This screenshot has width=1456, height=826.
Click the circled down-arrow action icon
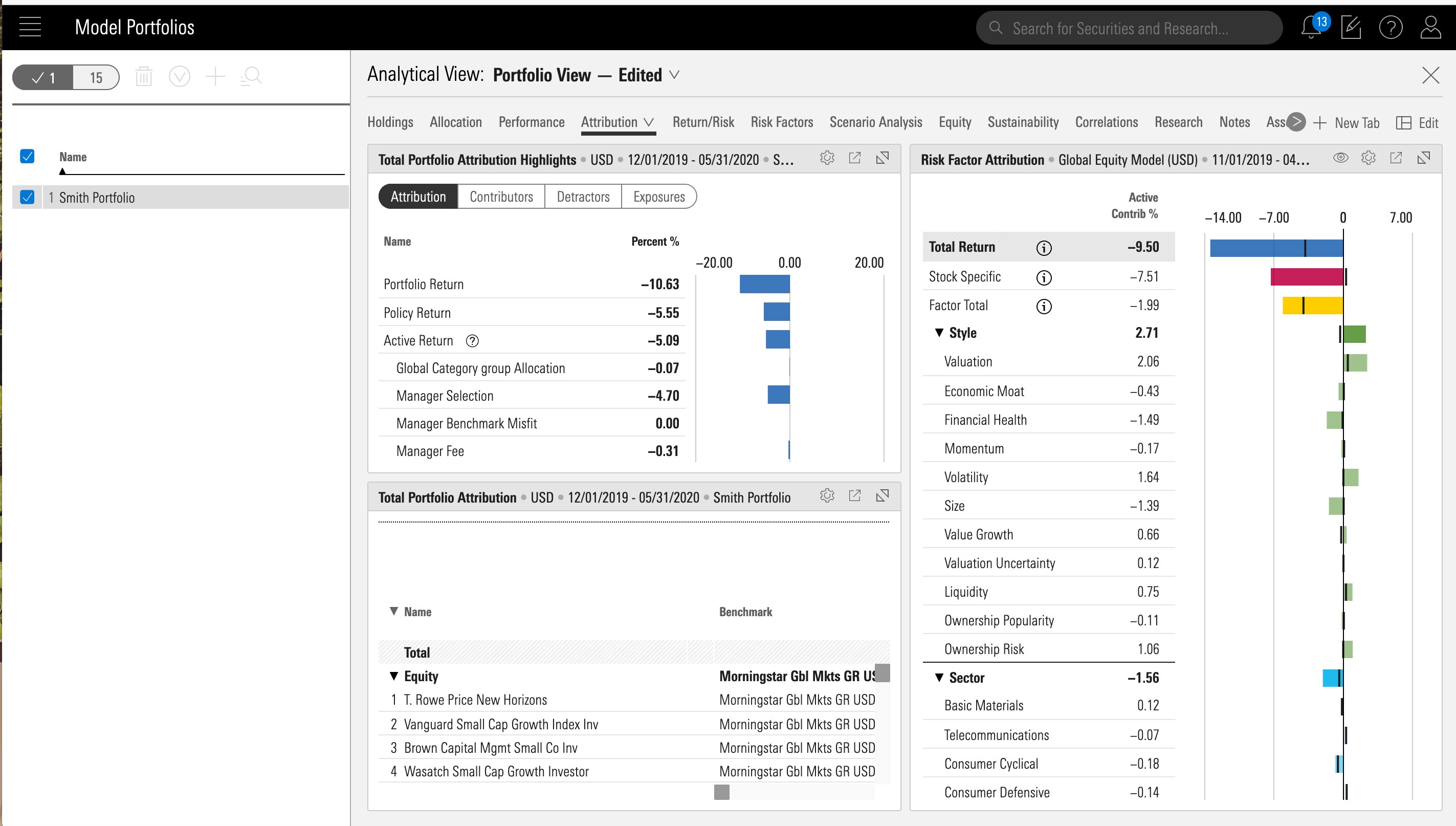(179, 77)
